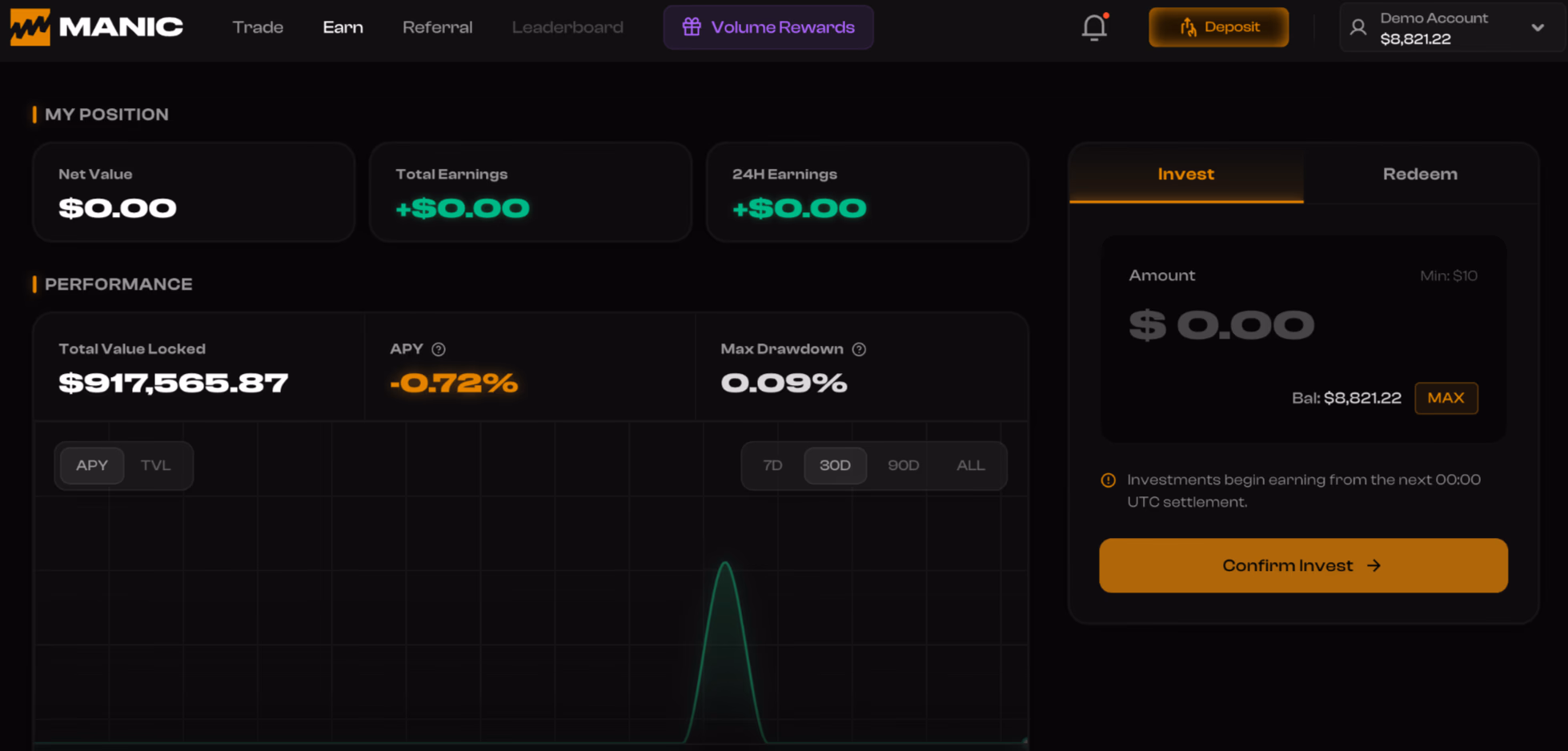Click the Volume Rewards gift icon
The width and height of the screenshot is (1568, 751).
[692, 27]
